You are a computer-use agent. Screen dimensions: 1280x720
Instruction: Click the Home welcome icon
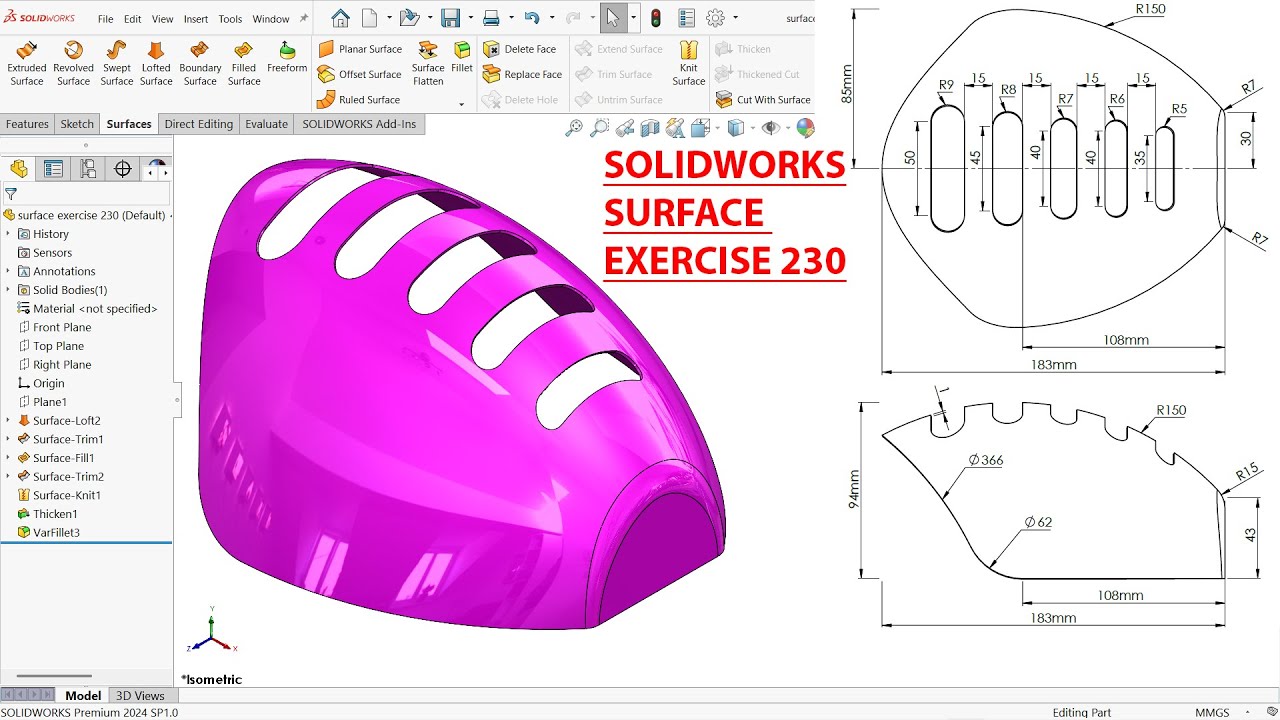pos(340,18)
